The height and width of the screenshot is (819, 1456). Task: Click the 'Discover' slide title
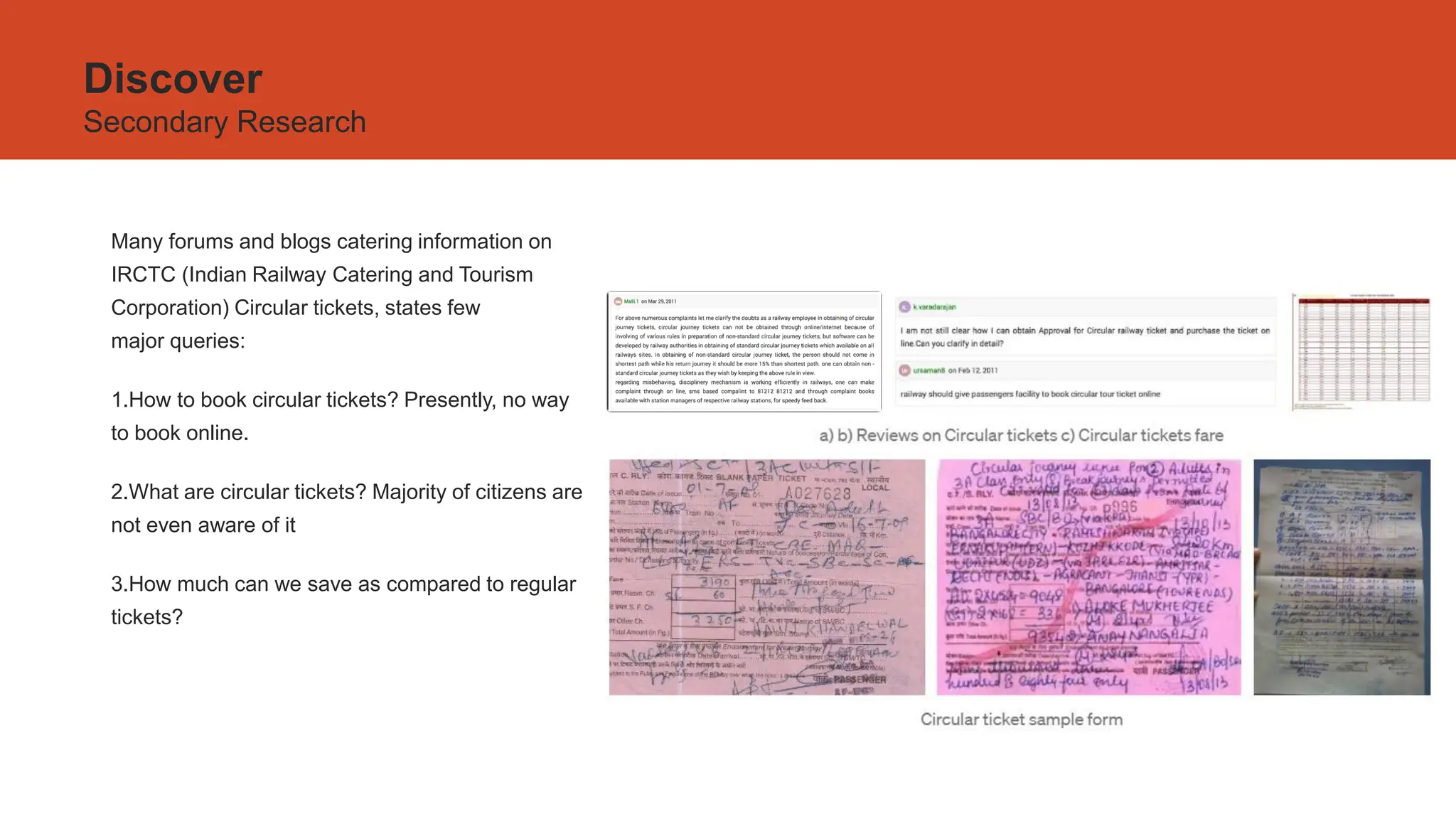(x=173, y=78)
